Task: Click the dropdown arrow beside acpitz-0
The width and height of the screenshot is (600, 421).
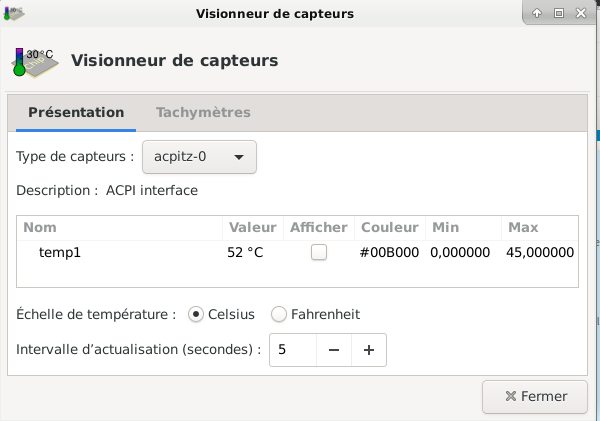Action: 239,157
